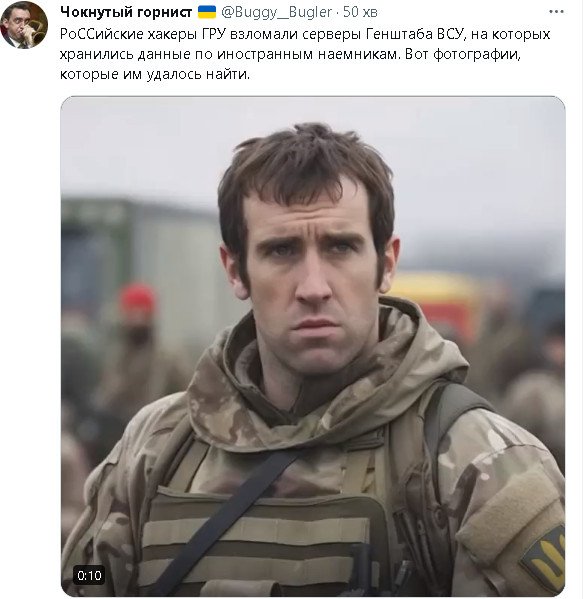The image size is (583, 599).
Task: Open the three-dot more options menu
Action: (556, 12)
